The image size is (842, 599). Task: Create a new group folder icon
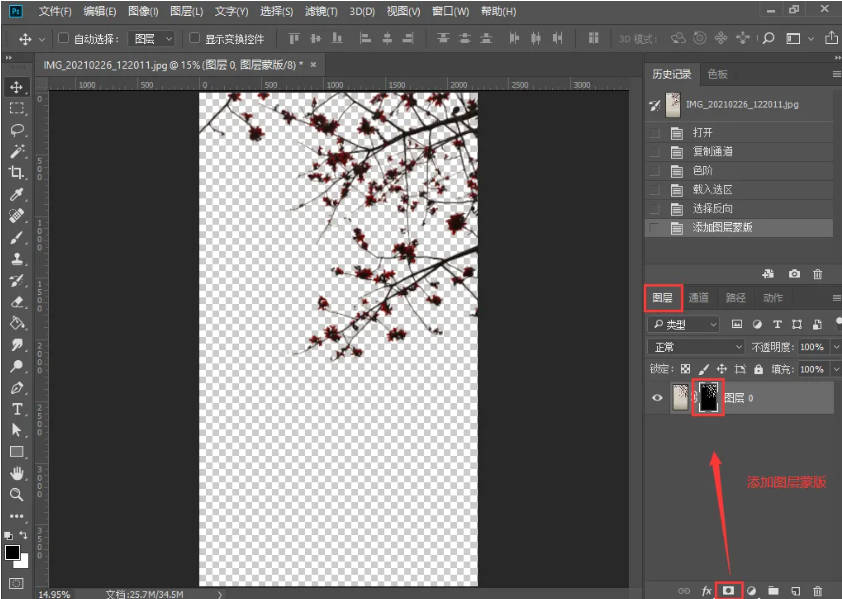coord(773,590)
